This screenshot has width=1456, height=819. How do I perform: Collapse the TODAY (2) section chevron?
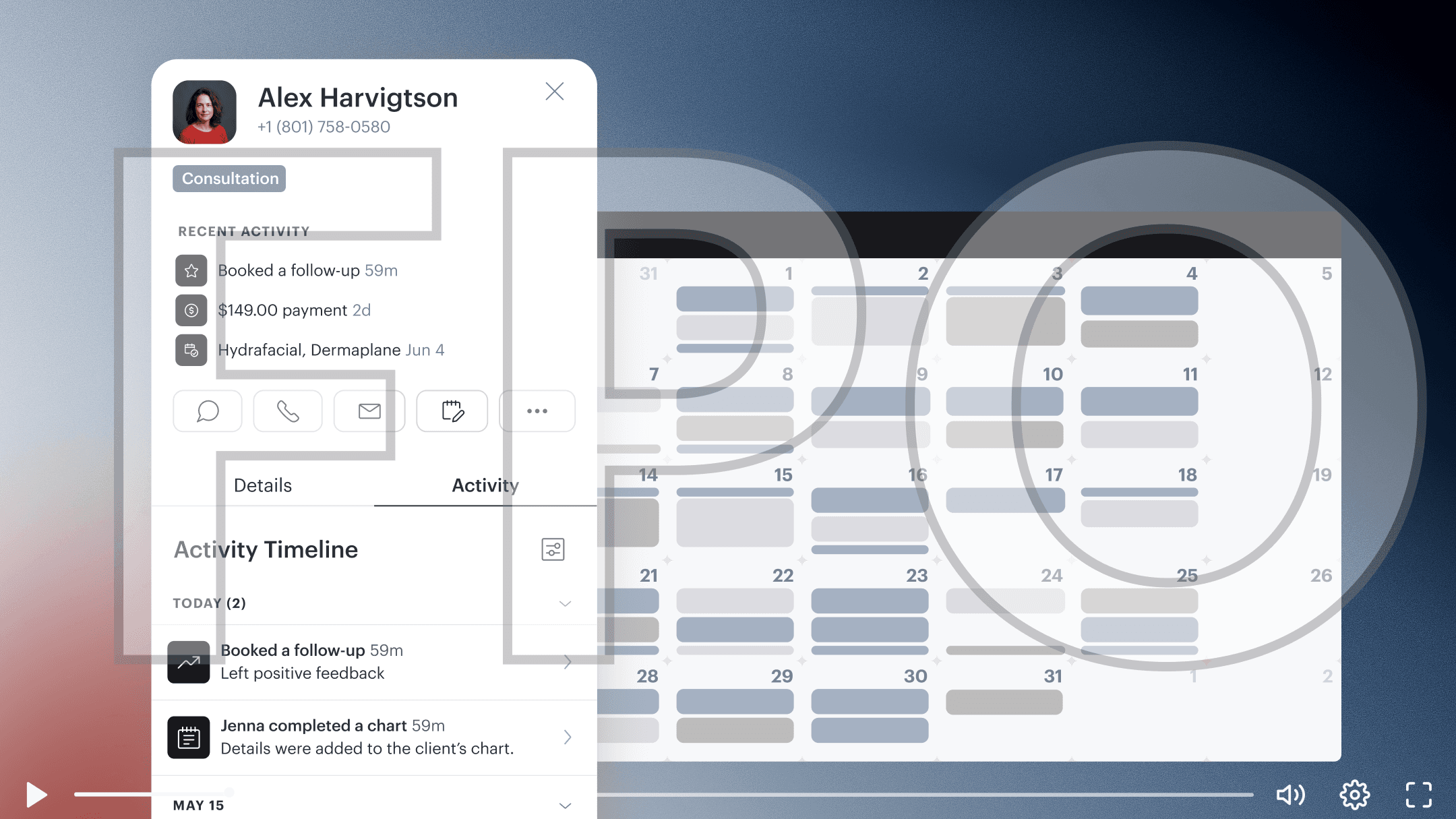[565, 603]
